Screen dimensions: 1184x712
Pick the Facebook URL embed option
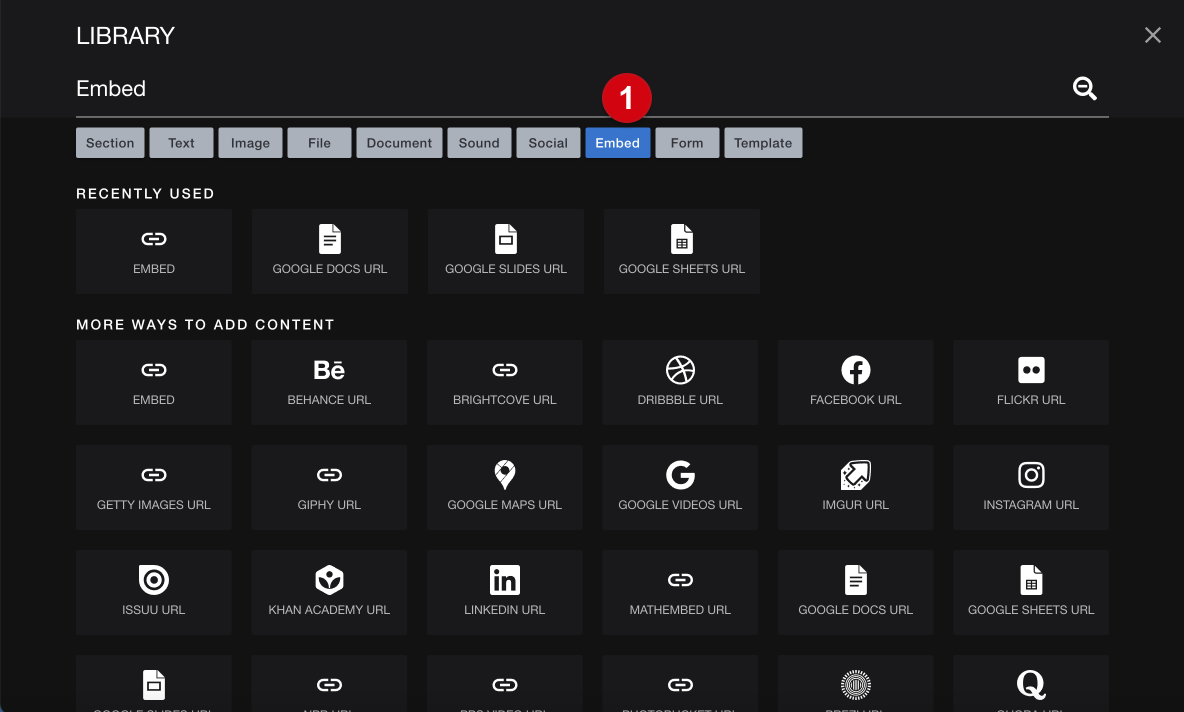click(x=856, y=382)
